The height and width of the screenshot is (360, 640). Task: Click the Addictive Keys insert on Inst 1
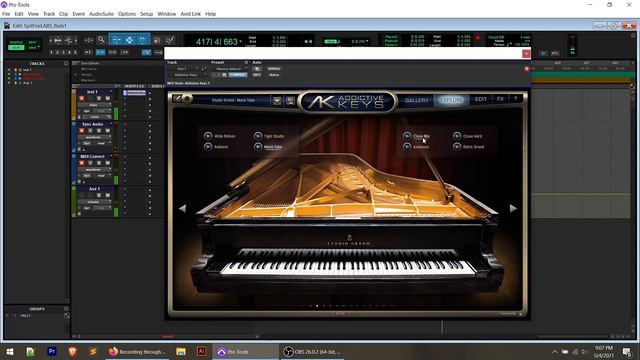click(x=135, y=93)
